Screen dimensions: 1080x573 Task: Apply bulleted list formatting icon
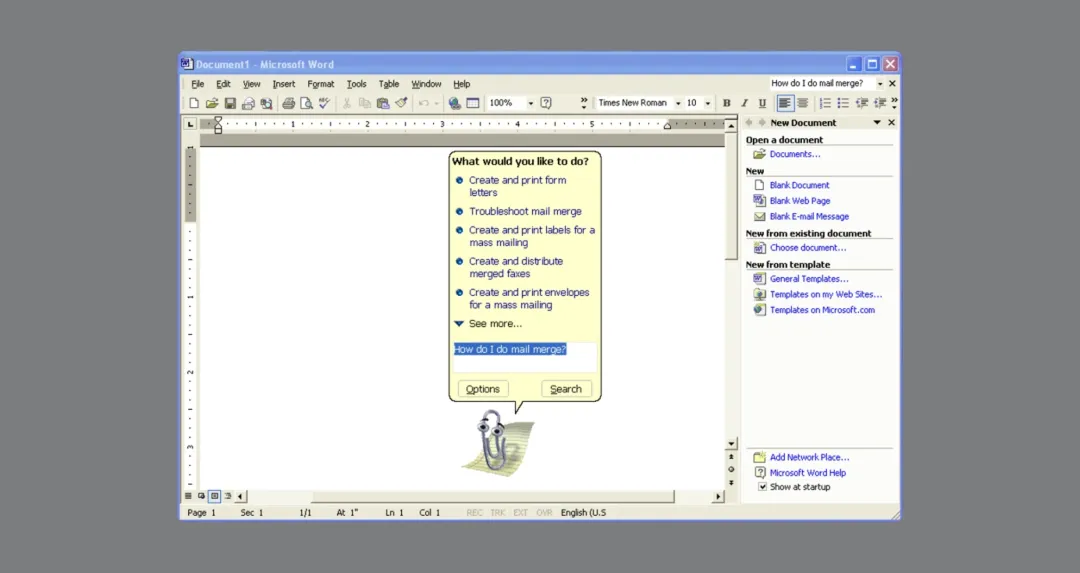(843, 103)
